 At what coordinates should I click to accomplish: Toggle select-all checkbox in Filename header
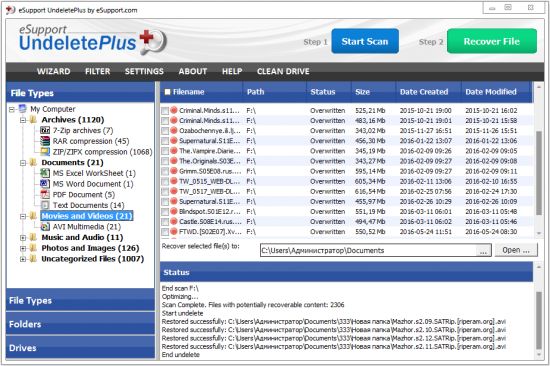(x=168, y=92)
